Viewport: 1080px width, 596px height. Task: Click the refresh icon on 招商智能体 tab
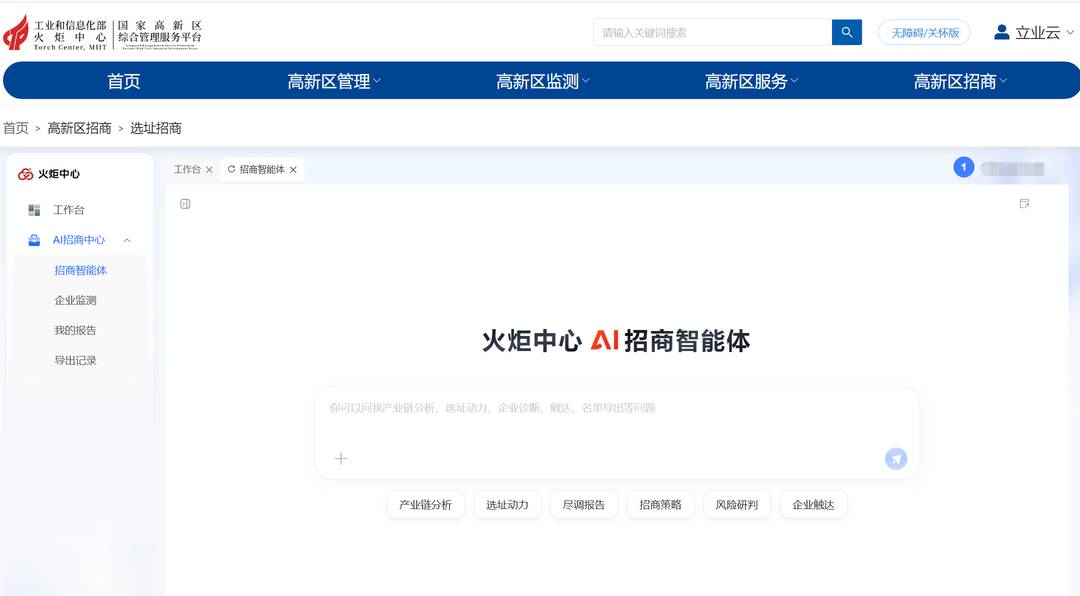pos(231,169)
